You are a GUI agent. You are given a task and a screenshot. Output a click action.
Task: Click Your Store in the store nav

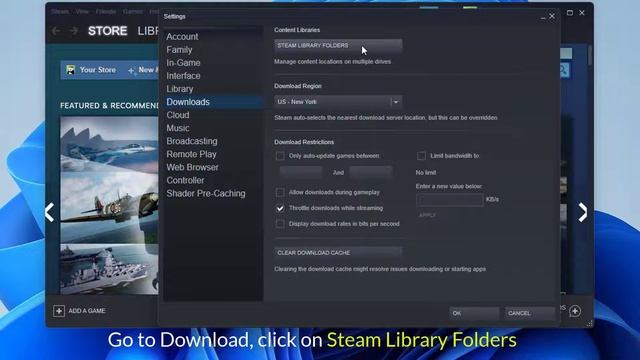pyautogui.click(x=98, y=70)
